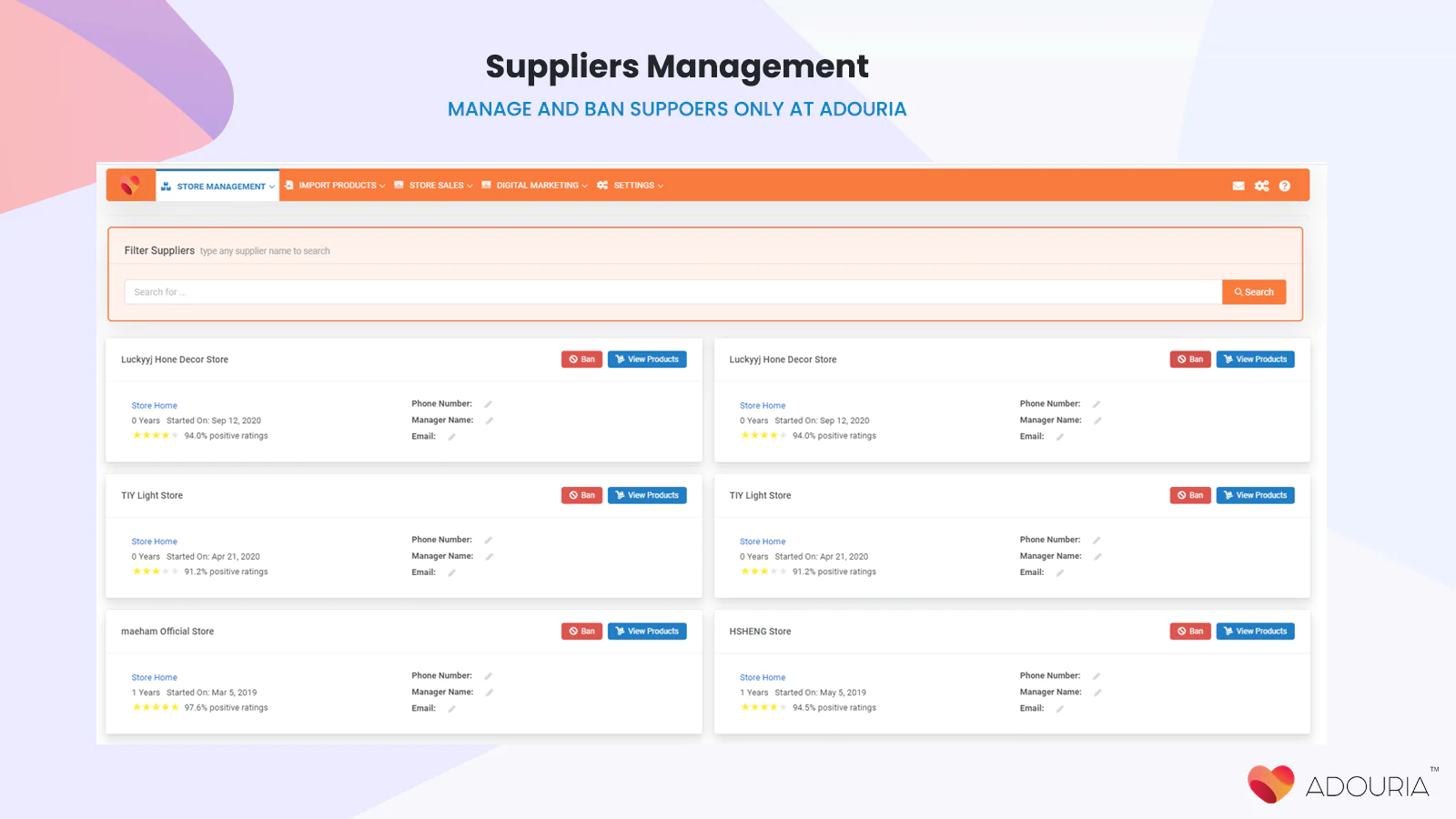Image resolution: width=1456 pixels, height=819 pixels.
Task: Edit Phone Number in left TIY Light Store card
Action: 488,541
